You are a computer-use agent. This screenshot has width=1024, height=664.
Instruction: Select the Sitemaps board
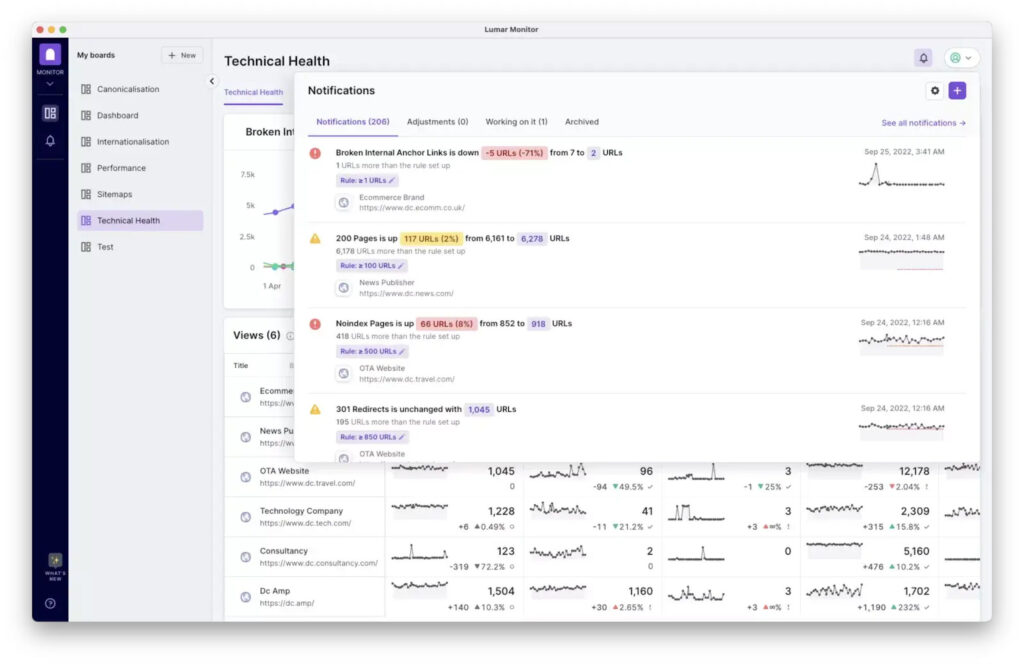114,194
